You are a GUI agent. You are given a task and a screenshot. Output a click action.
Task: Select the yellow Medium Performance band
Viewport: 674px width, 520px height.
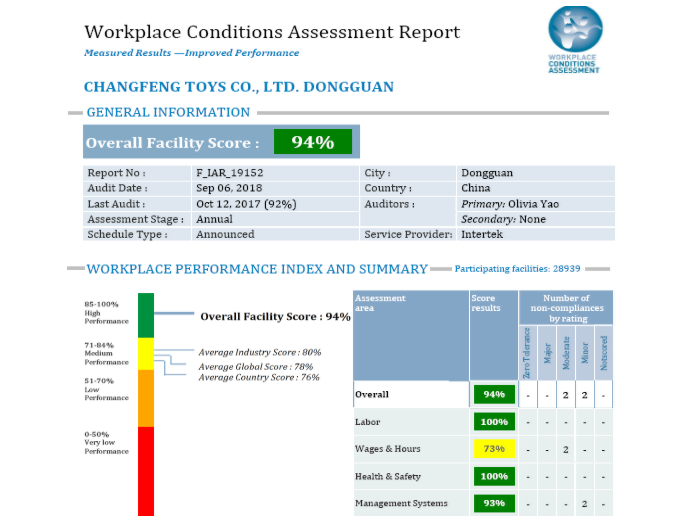click(146, 353)
